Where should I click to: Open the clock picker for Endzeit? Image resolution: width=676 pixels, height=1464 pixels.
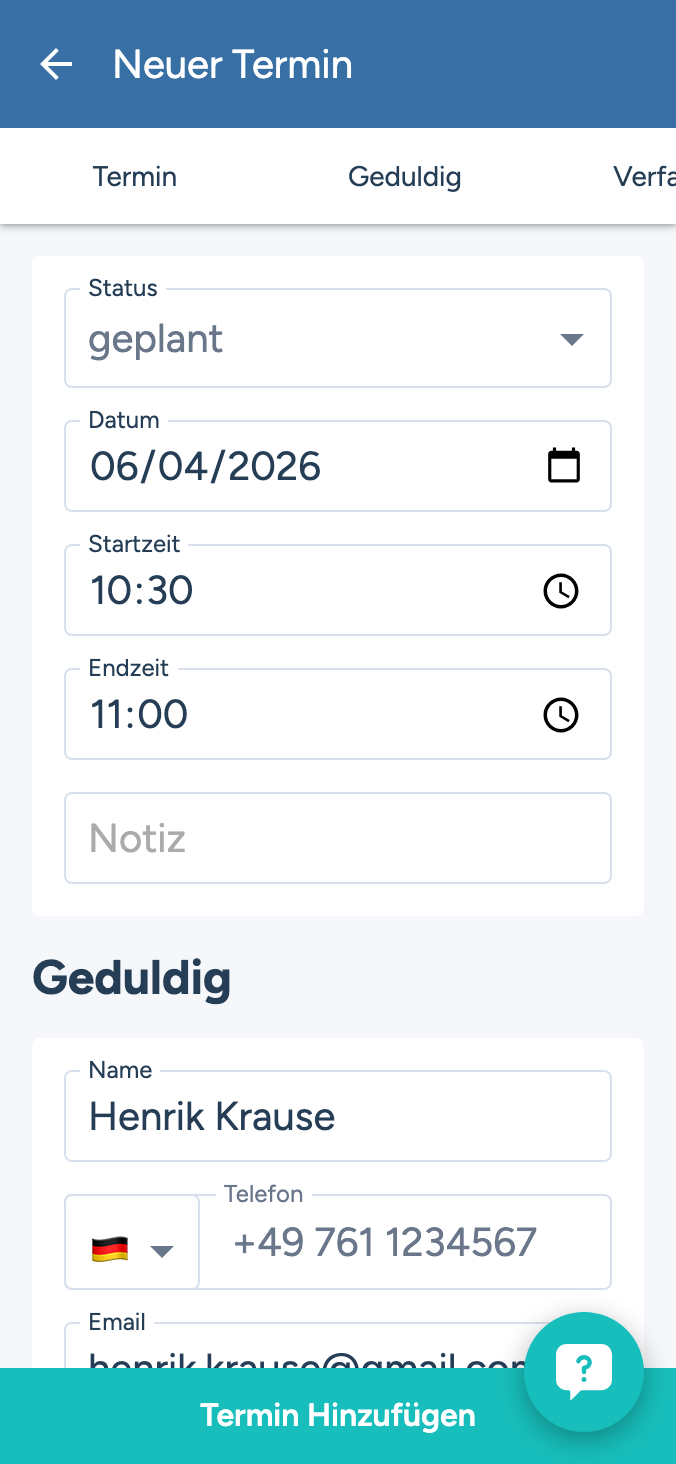[560, 715]
